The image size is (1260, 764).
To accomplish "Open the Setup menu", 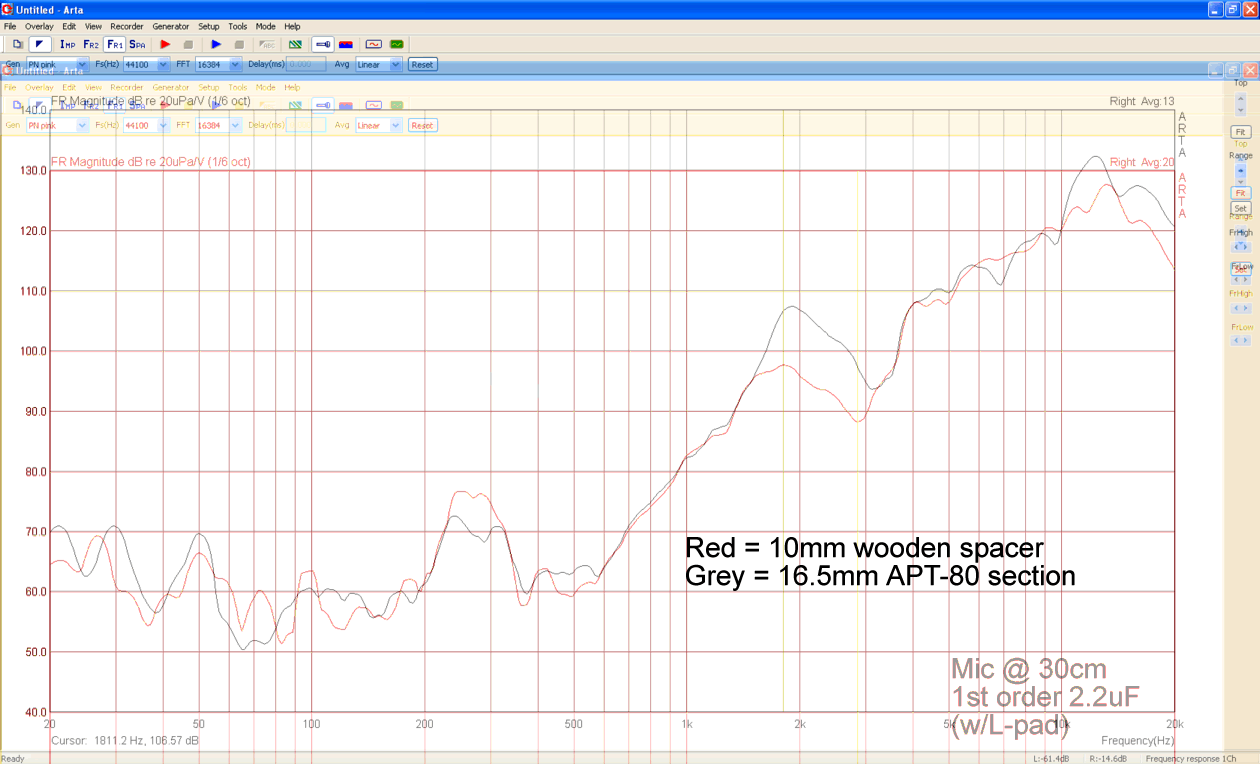I will [x=208, y=26].
